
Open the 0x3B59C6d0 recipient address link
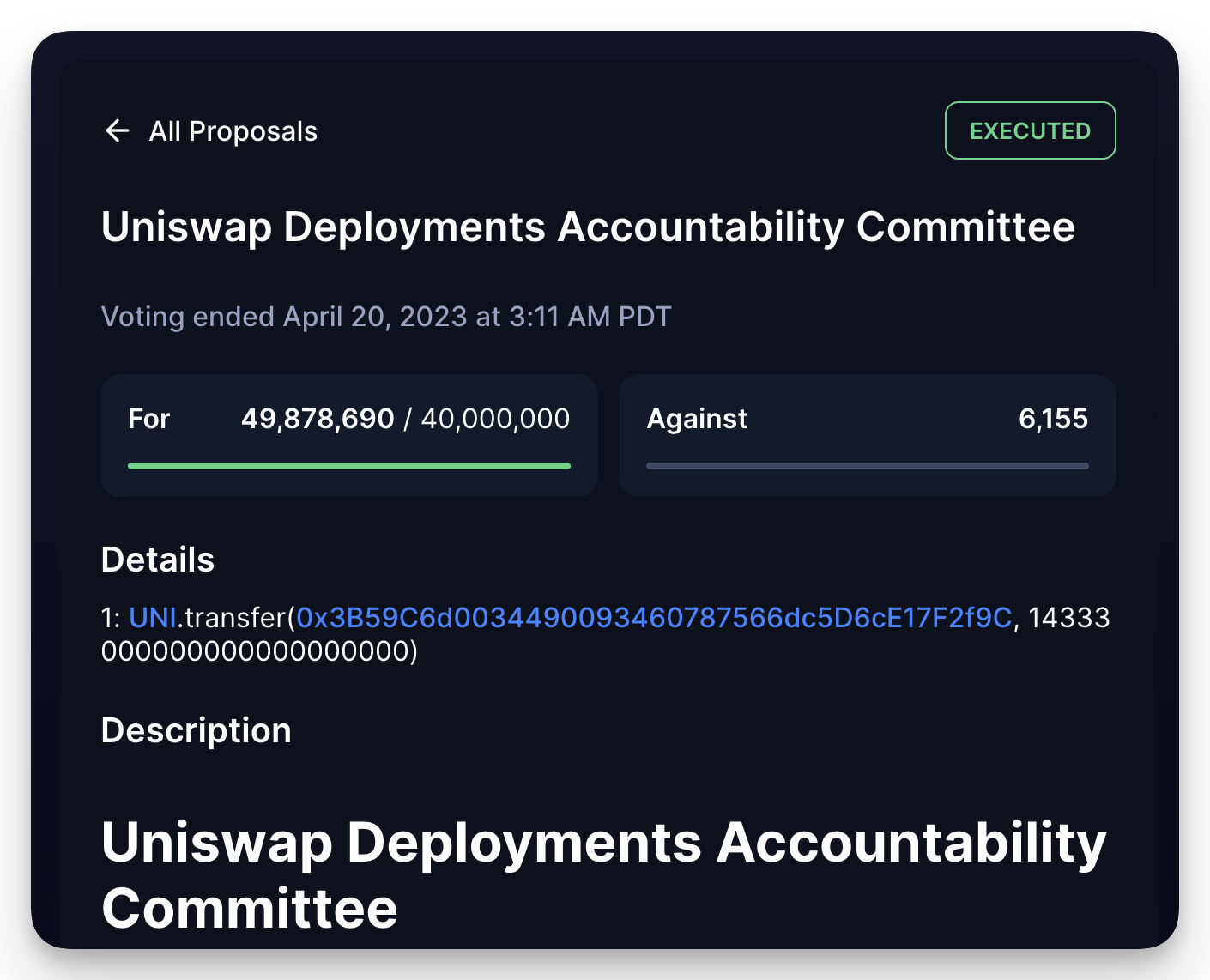coord(654,618)
